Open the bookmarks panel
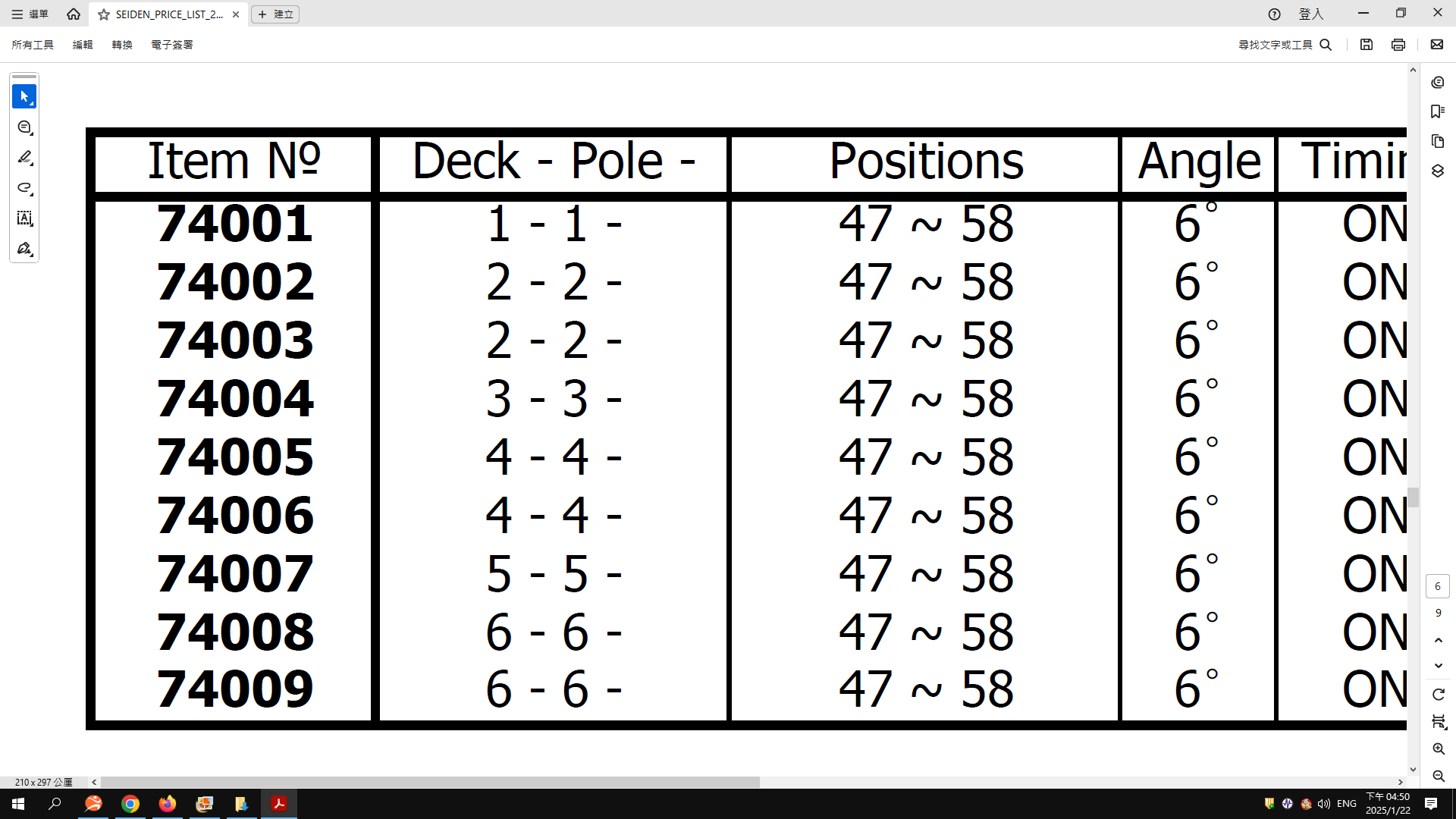Screen dimensions: 1456x819 (1438, 111)
